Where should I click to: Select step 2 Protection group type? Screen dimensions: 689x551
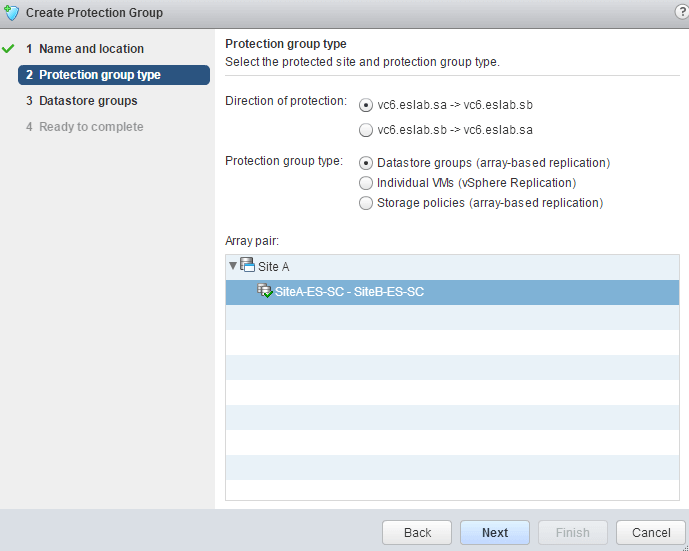click(99, 75)
